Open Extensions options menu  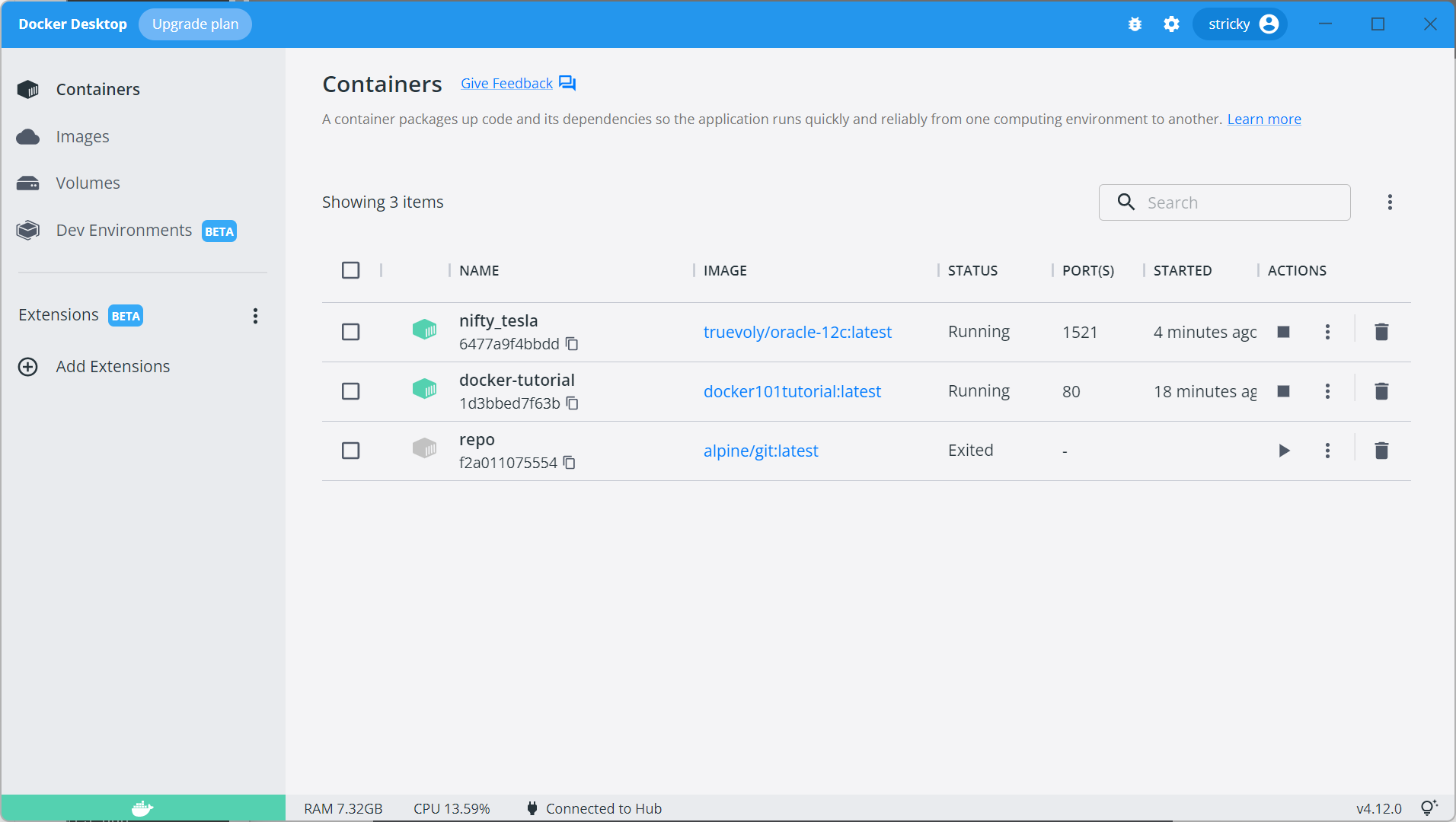coord(255,316)
